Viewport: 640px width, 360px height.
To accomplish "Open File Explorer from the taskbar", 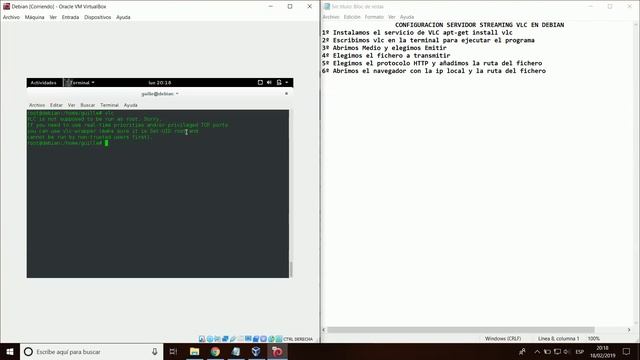I will (x=195, y=351).
